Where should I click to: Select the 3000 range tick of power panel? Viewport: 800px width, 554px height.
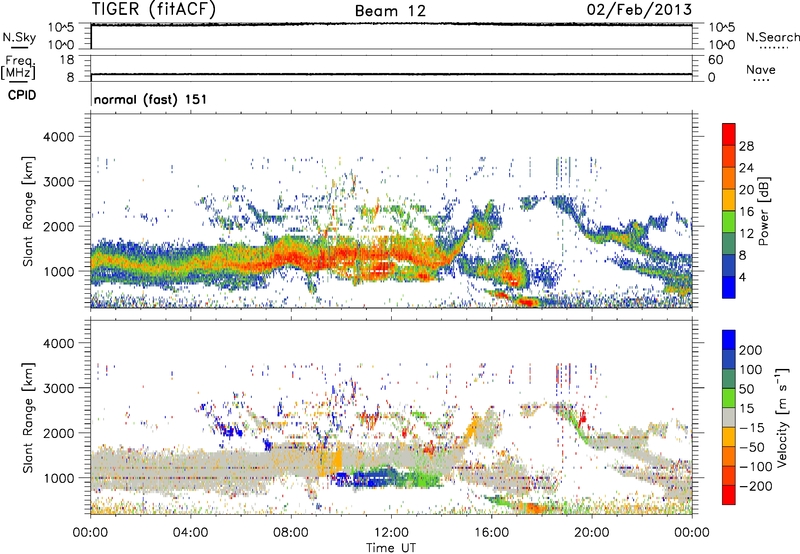coord(59,182)
